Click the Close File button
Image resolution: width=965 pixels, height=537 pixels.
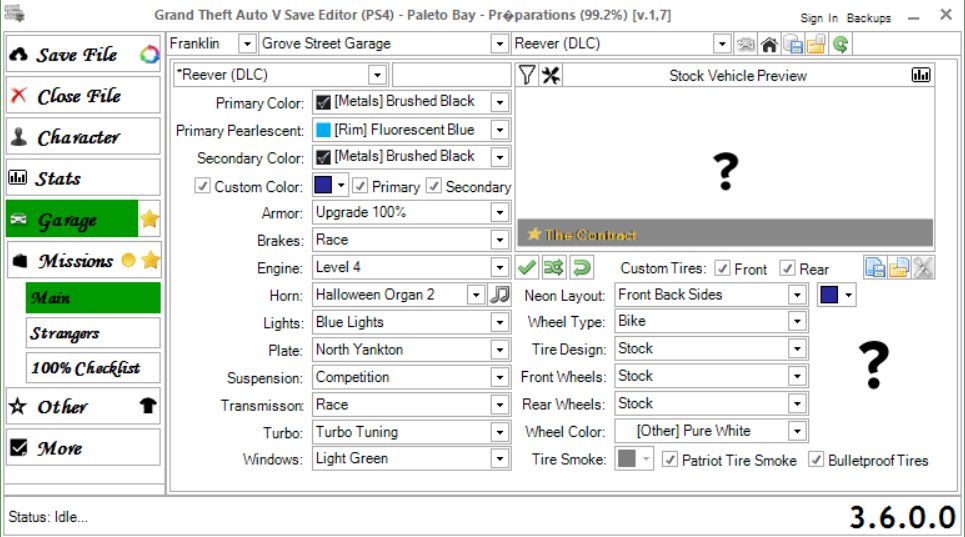(83, 95)
